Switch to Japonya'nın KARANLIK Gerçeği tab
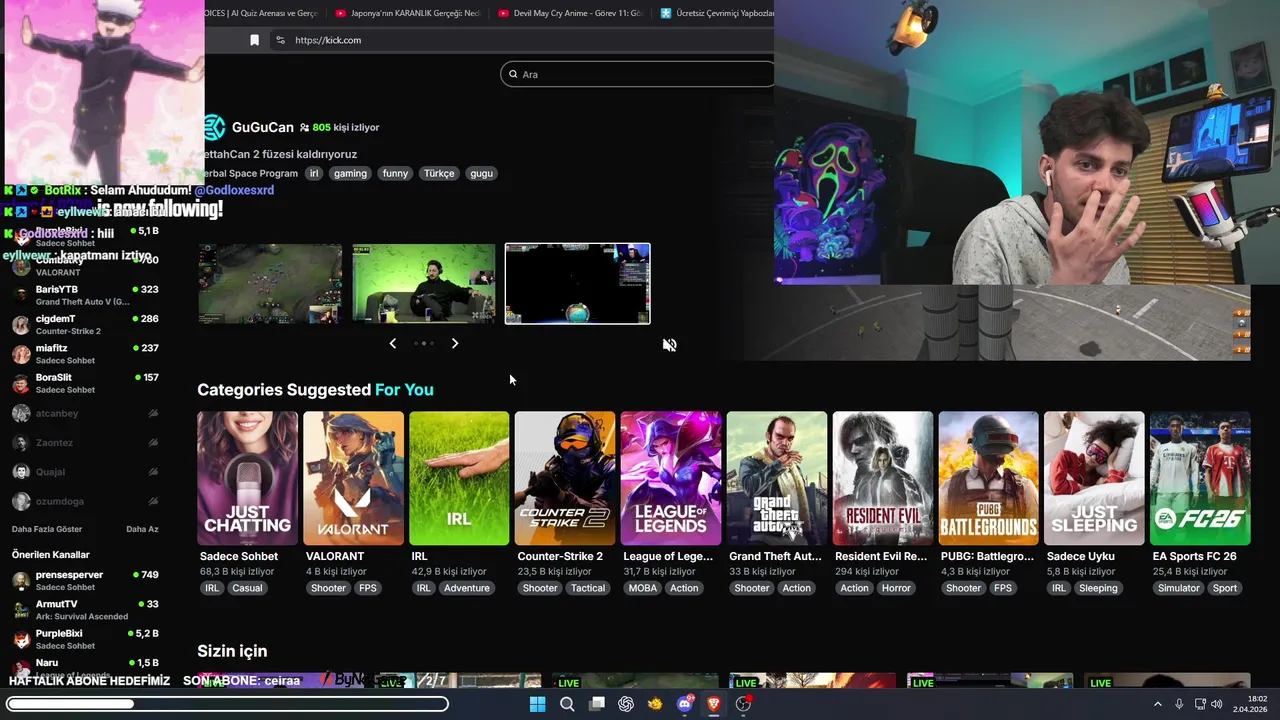The image size is (1280, 720). [x=409, y=13]
